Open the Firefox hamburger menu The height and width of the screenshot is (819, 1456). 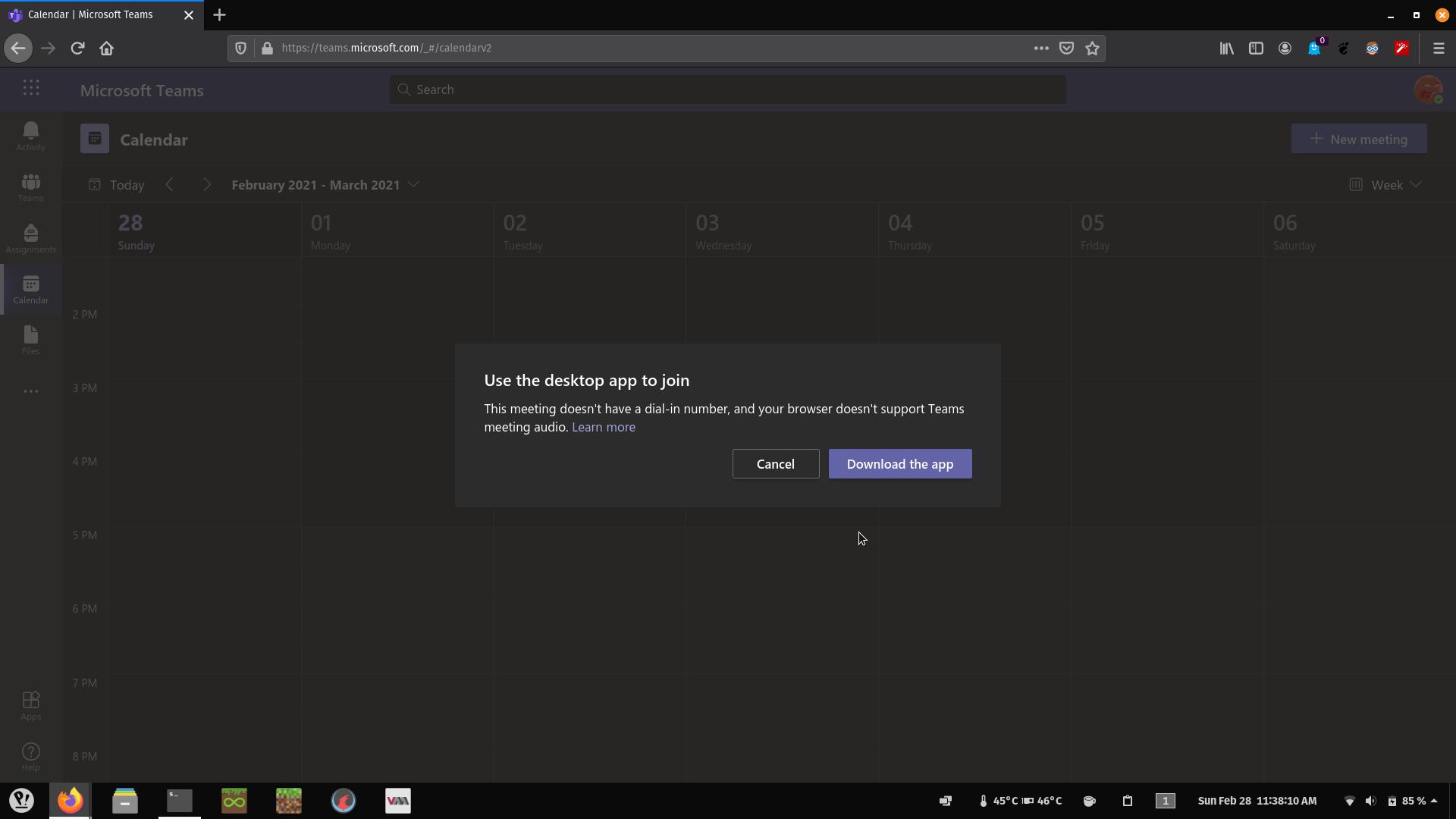1439,48
